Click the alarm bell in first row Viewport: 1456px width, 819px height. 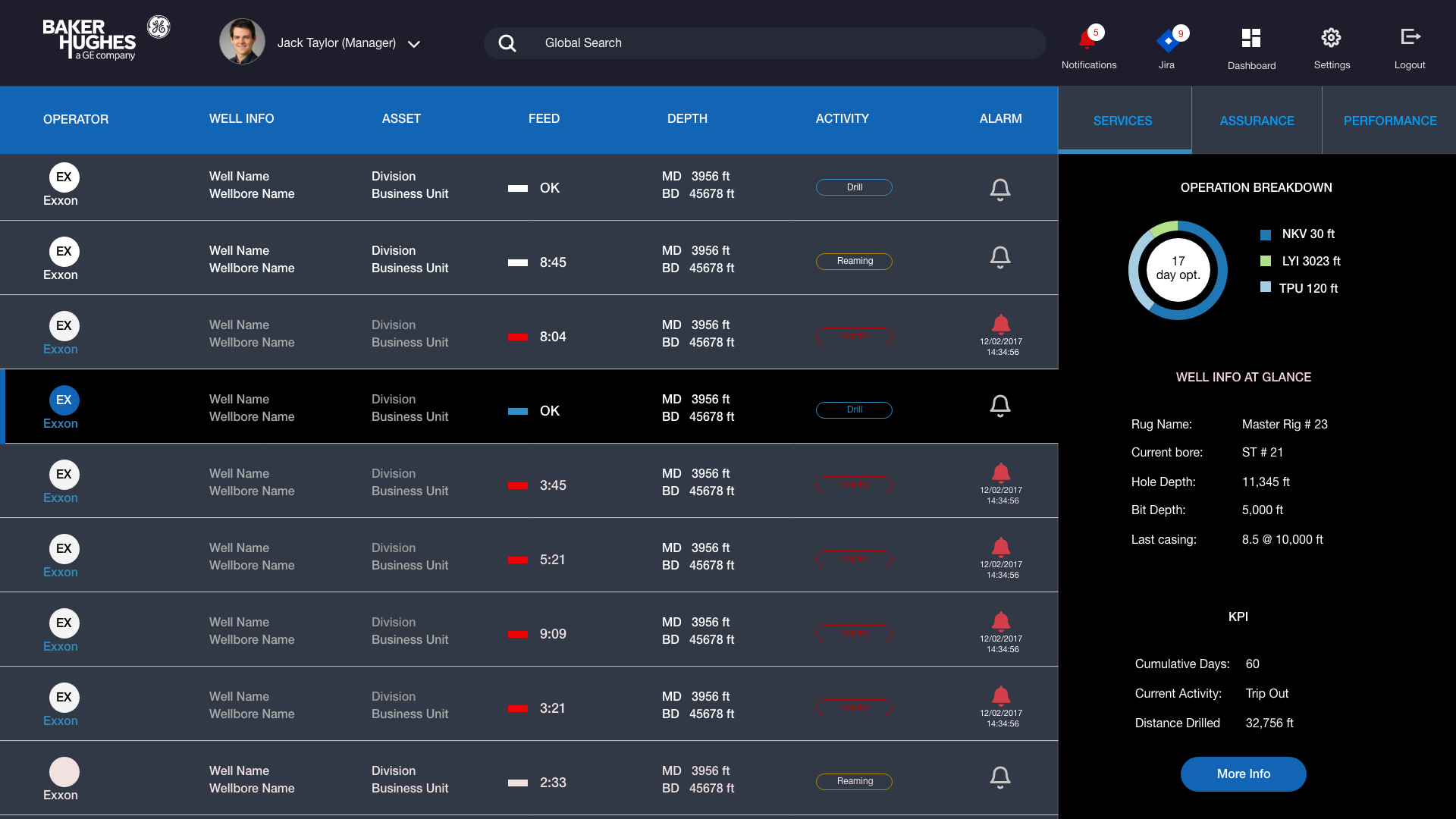pos(1000,189)
